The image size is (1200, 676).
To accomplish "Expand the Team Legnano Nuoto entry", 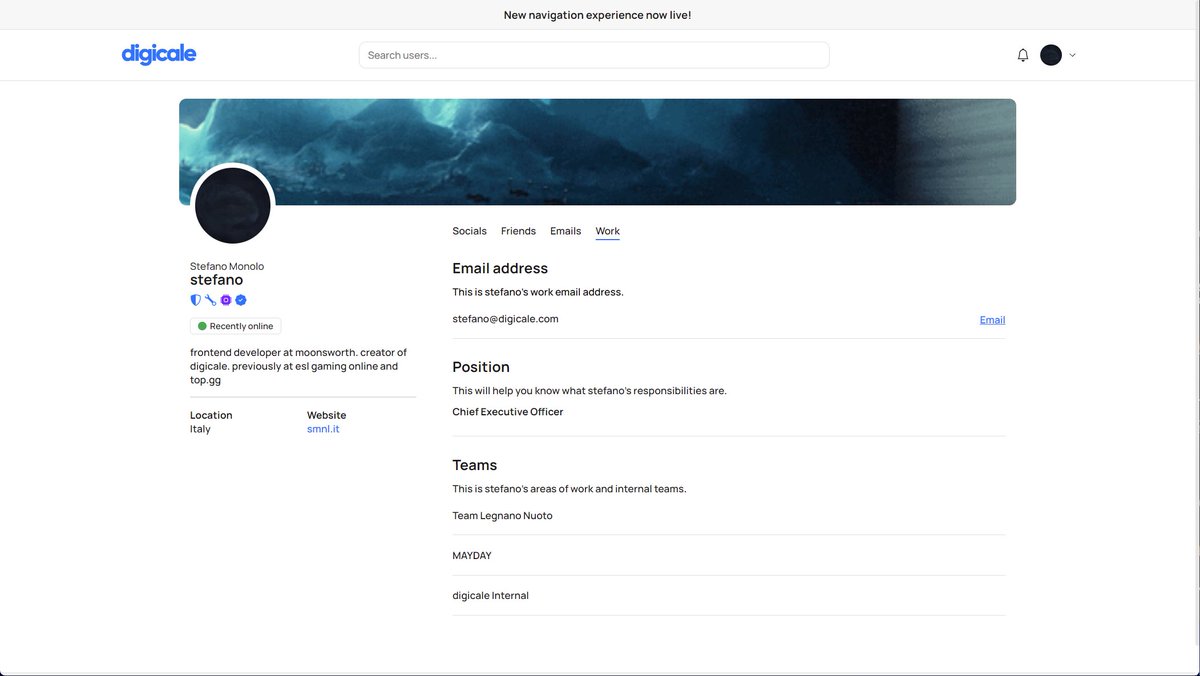I will (x=502, y=515).
